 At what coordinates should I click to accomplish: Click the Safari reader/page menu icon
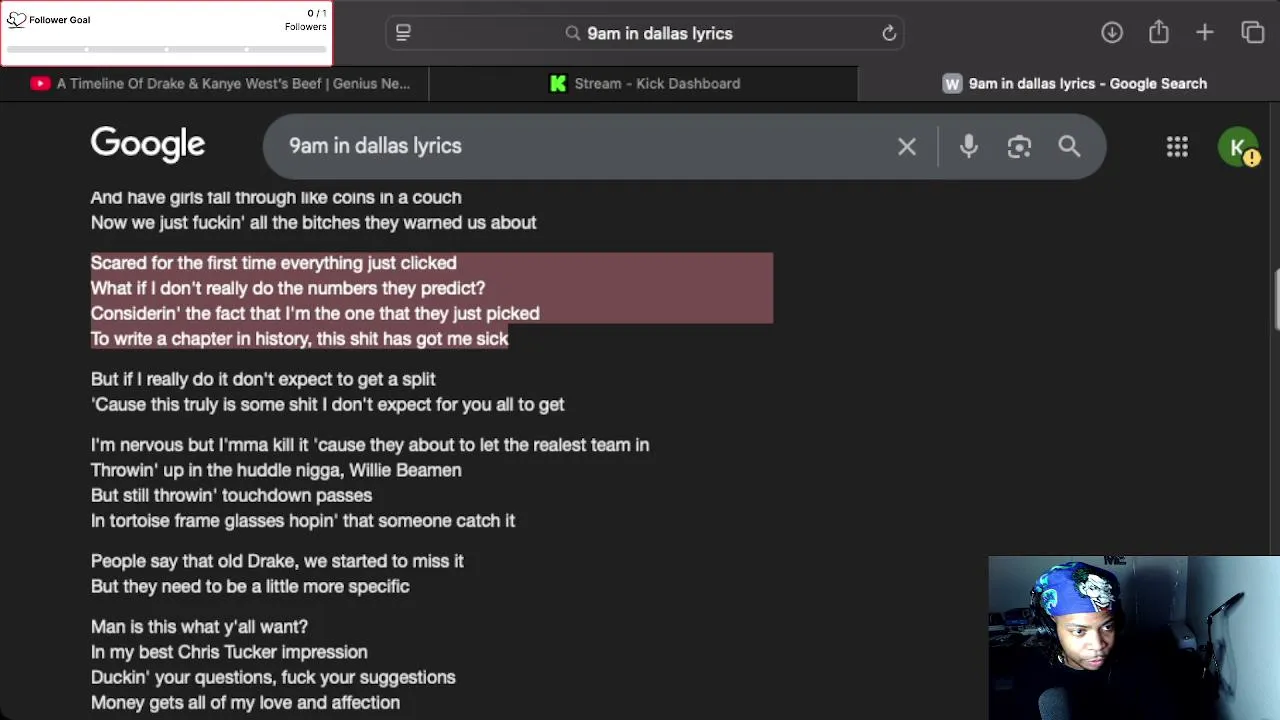403,33
